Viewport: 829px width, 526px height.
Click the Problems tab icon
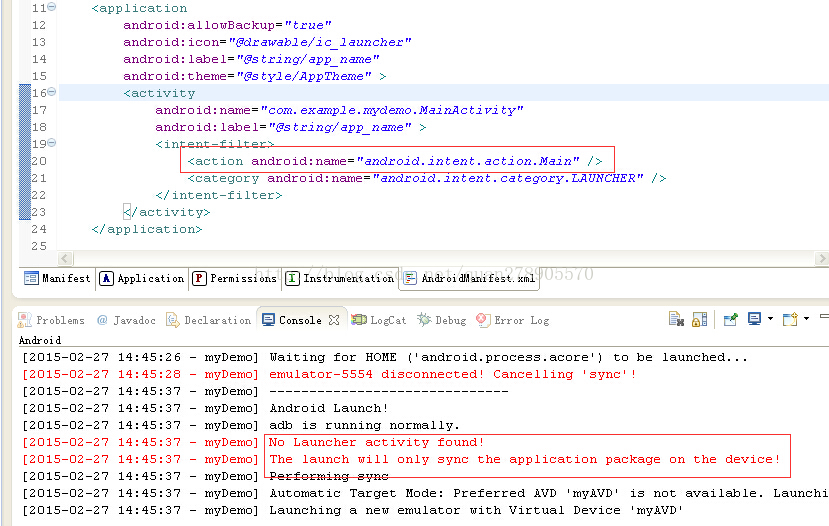coord(24,320)
